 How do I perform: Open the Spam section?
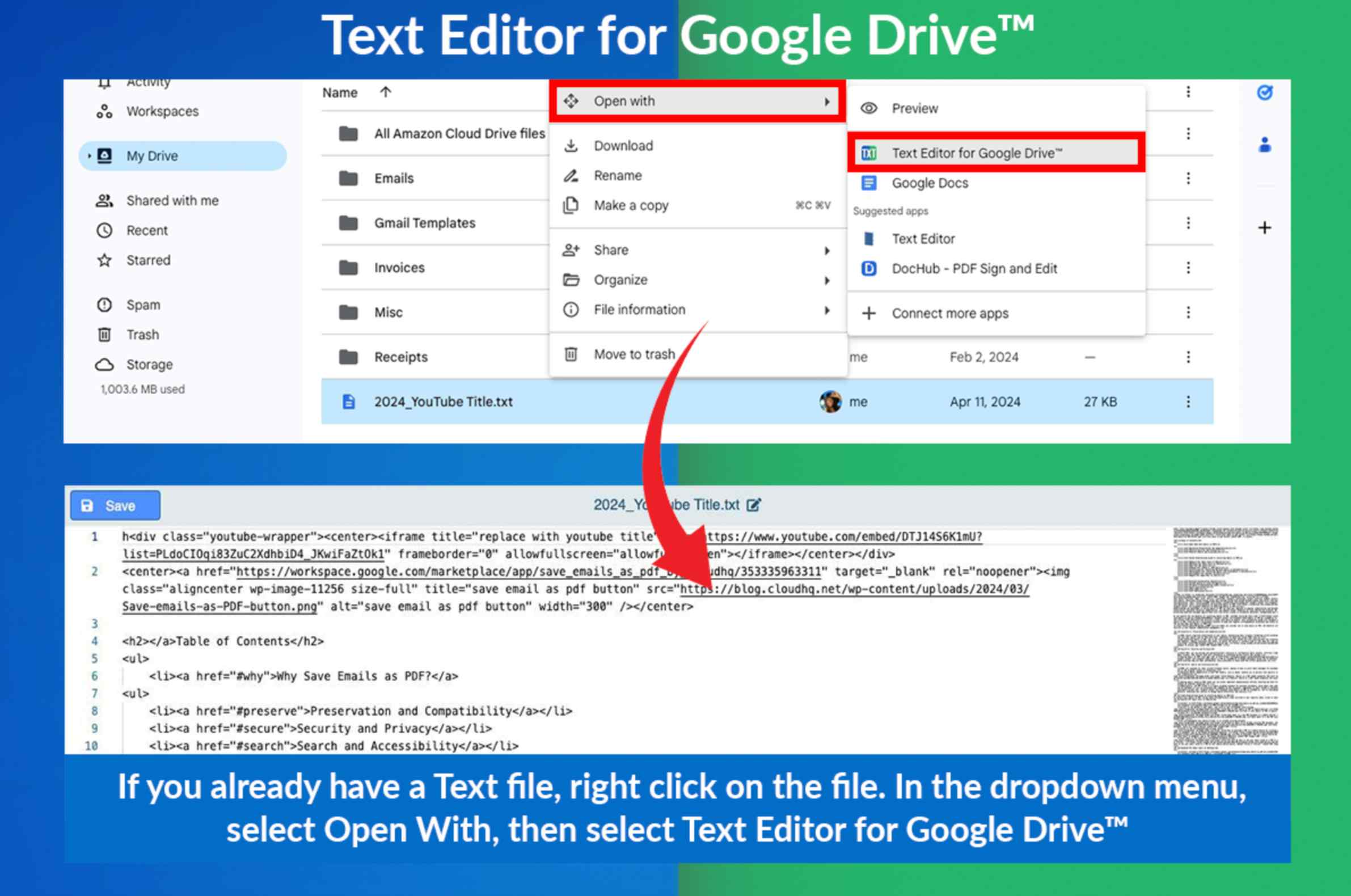[143, 305]
